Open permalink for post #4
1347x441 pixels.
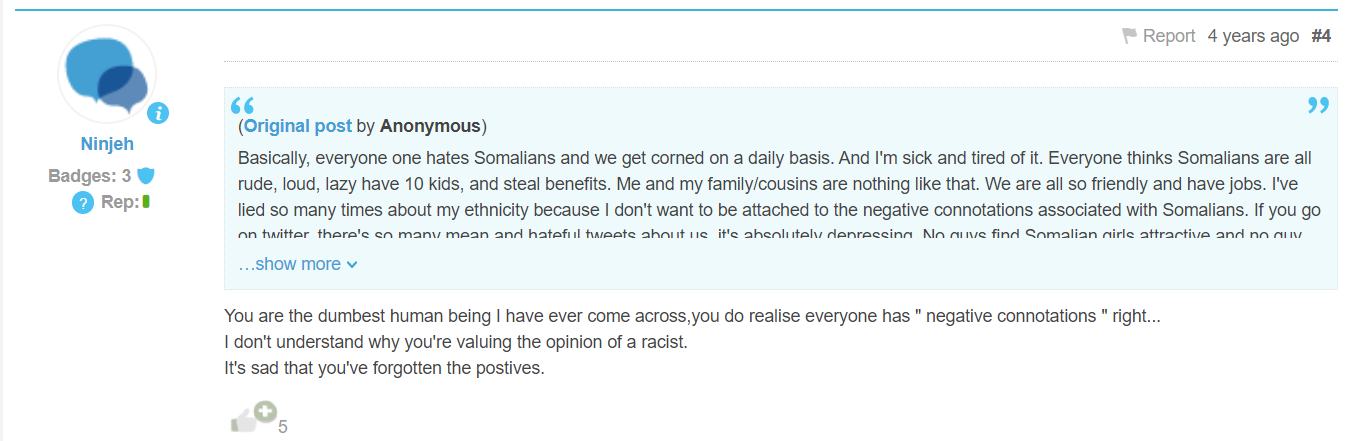[1321, 36]
